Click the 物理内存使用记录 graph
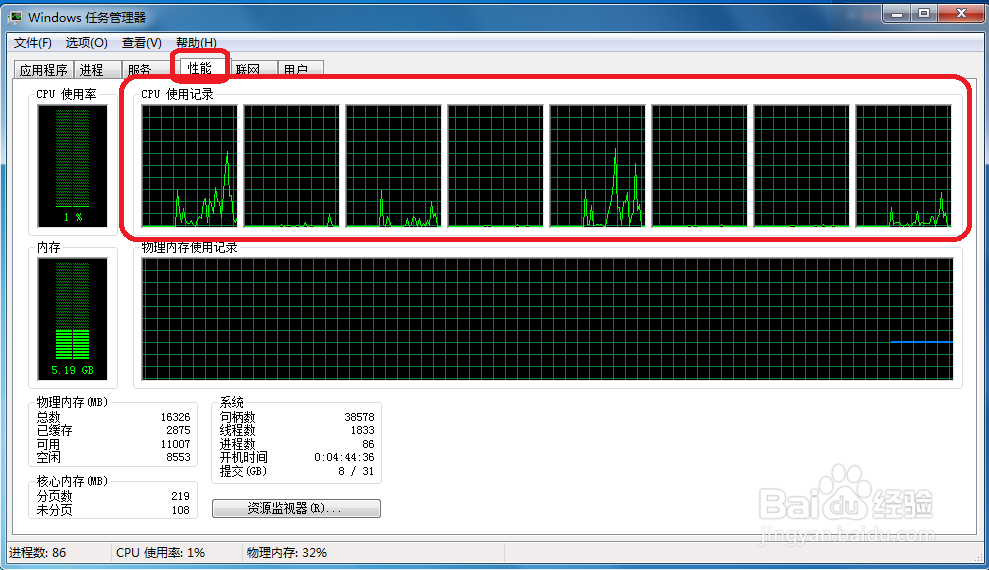 (x=547, y=318)
